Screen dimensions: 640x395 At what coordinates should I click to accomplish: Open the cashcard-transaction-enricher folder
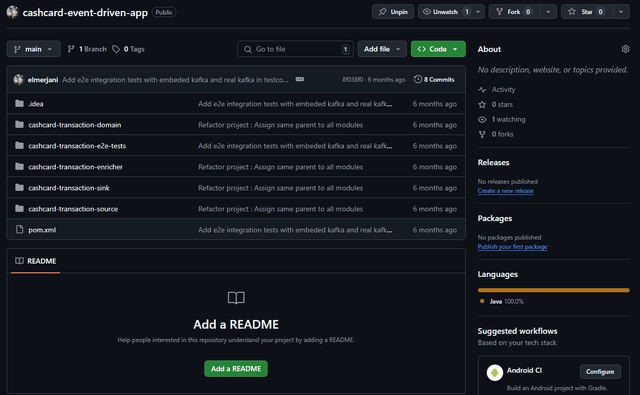tap(76, 167)
